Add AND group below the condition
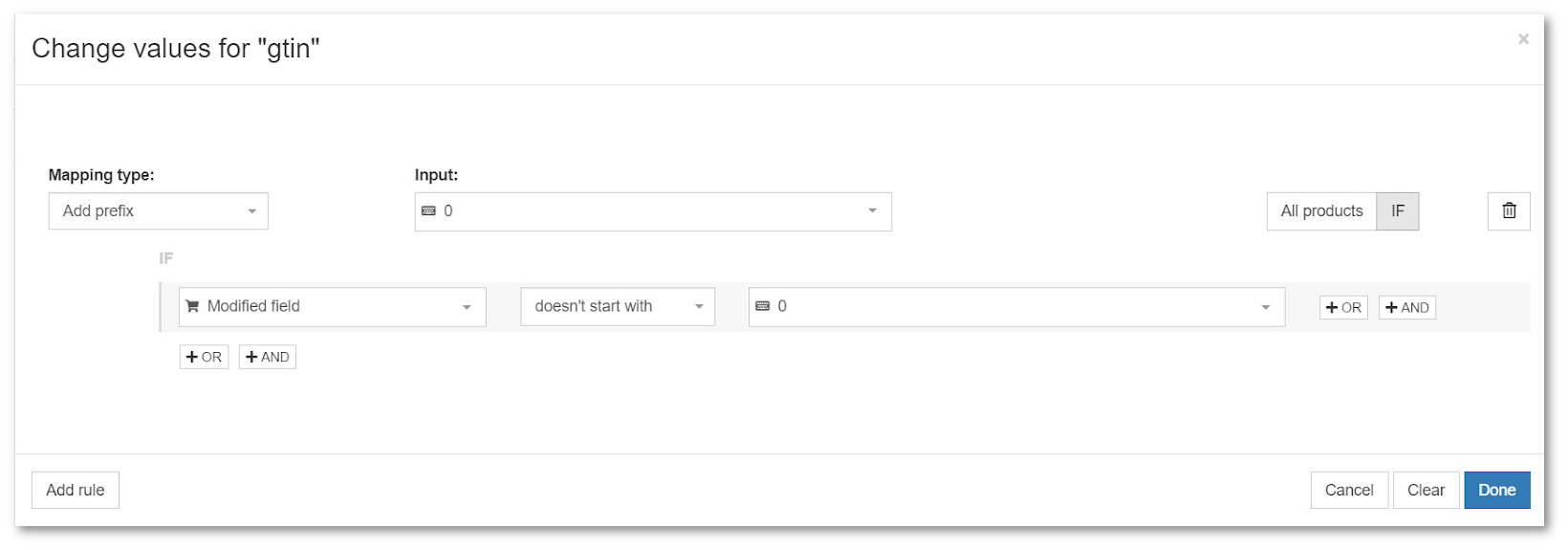The height and width of the screenshot is (550, 1568). pyautogui.click(x=268, y=357)
